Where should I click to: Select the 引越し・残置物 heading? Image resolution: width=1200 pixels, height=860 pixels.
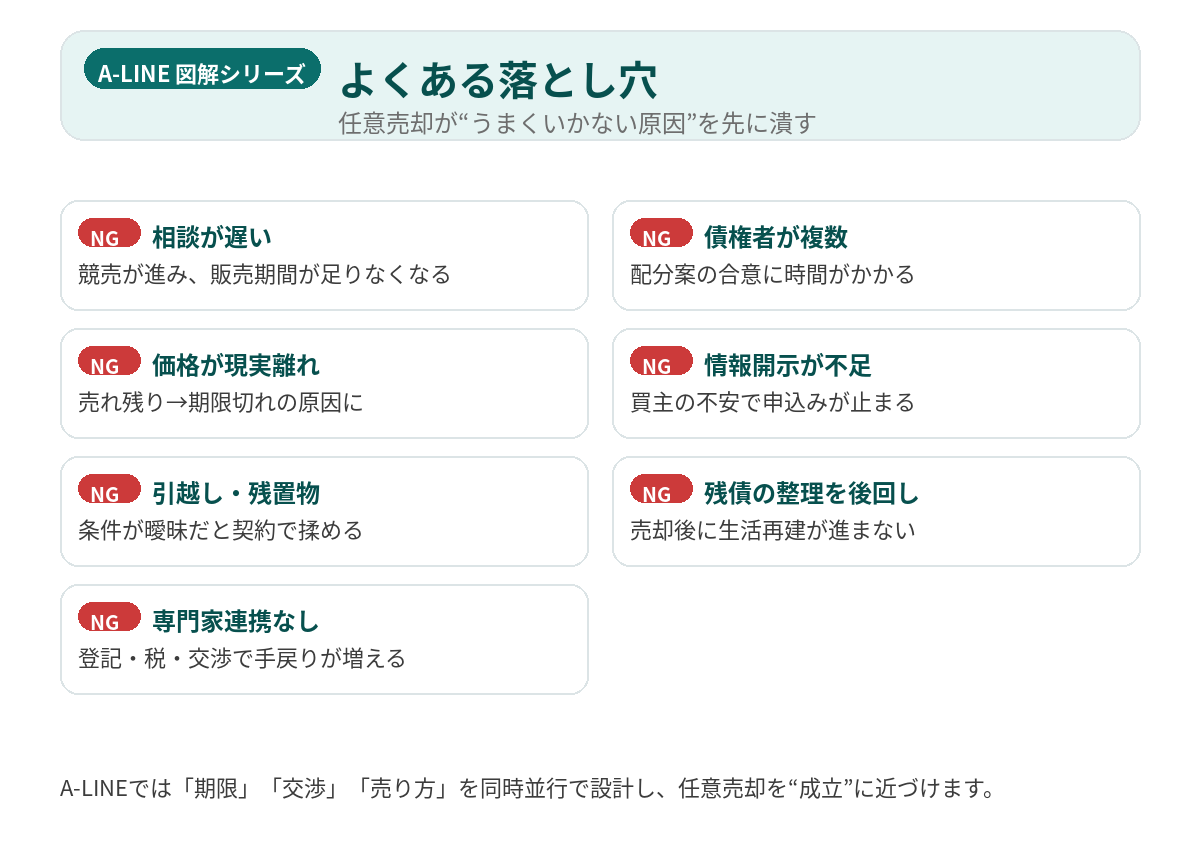point(236,493)
